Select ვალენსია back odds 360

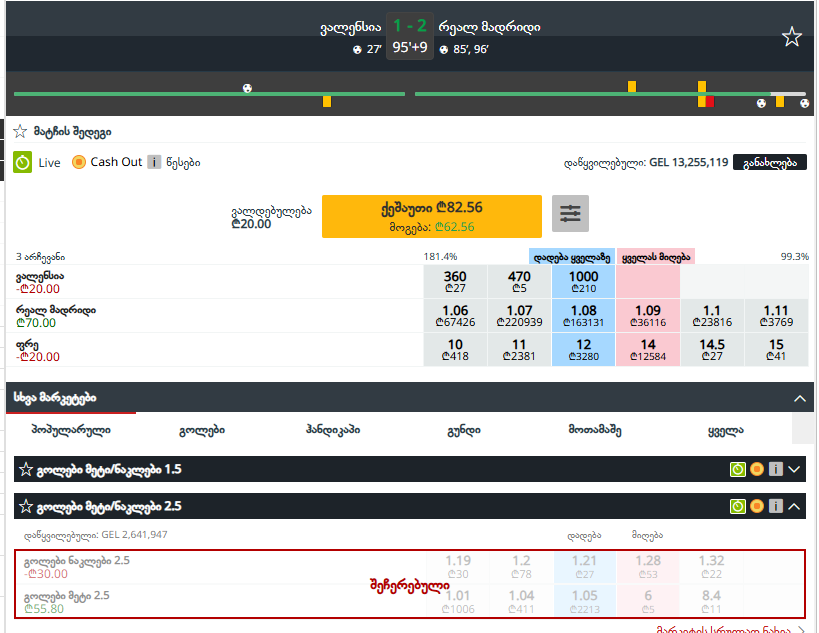[x=455, y=282]
